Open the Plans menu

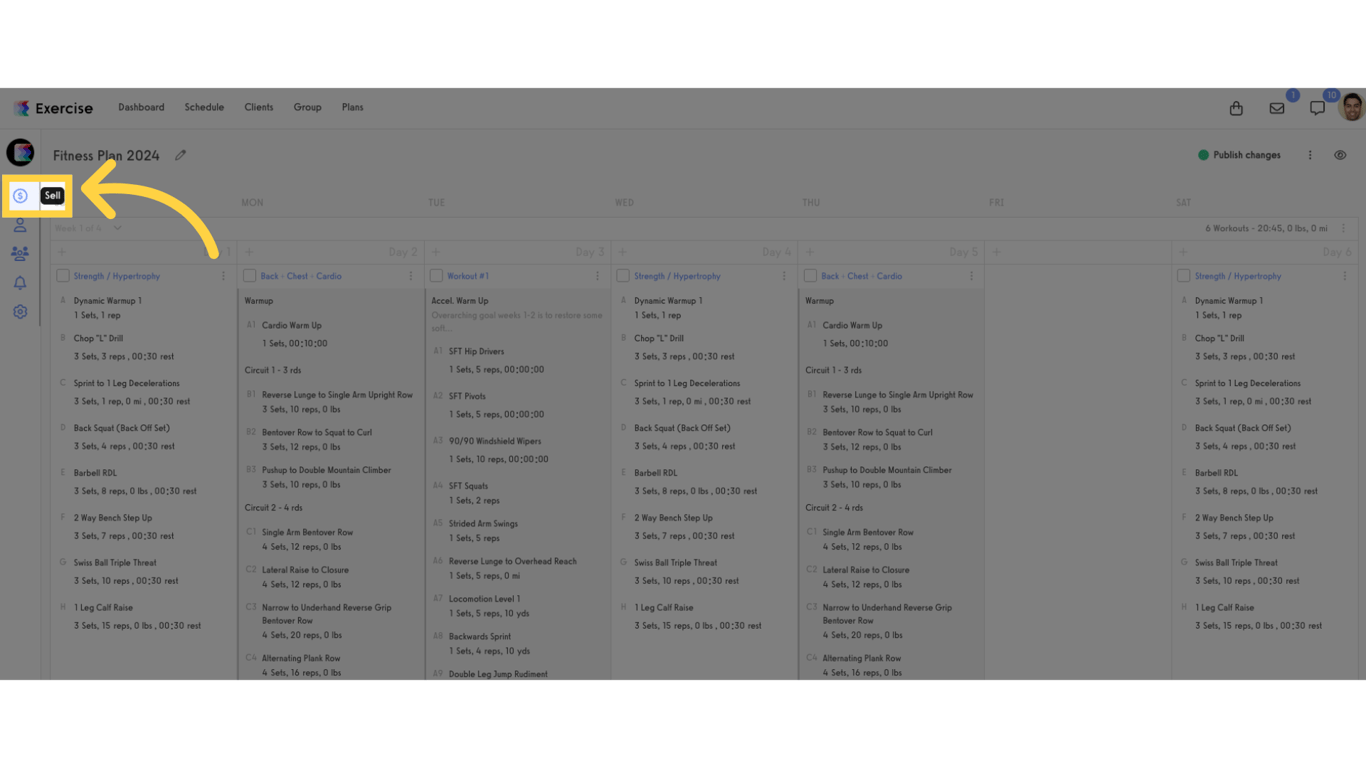(353, 108)
